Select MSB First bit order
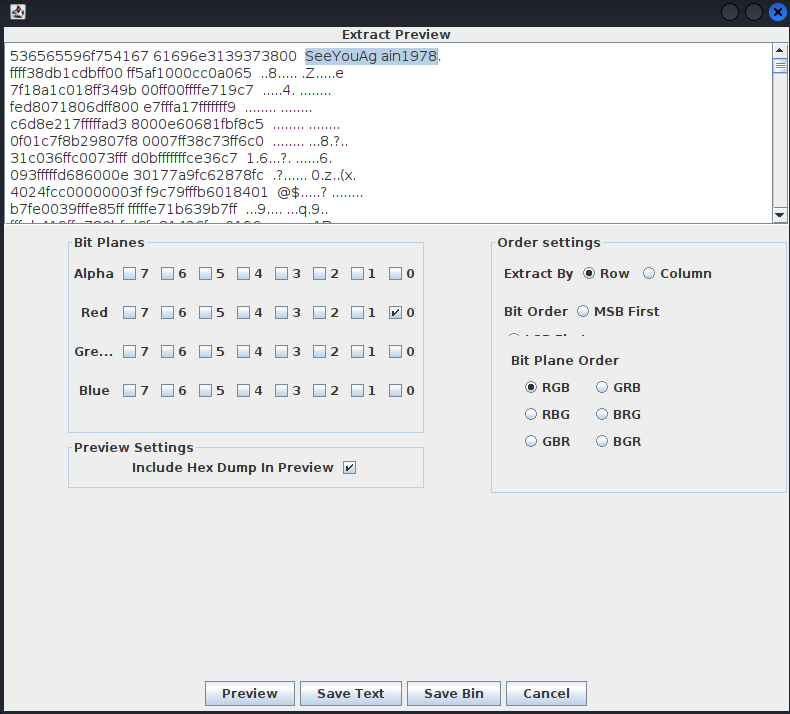The width and height of the screenshot is (790, 714). (583, 311)
